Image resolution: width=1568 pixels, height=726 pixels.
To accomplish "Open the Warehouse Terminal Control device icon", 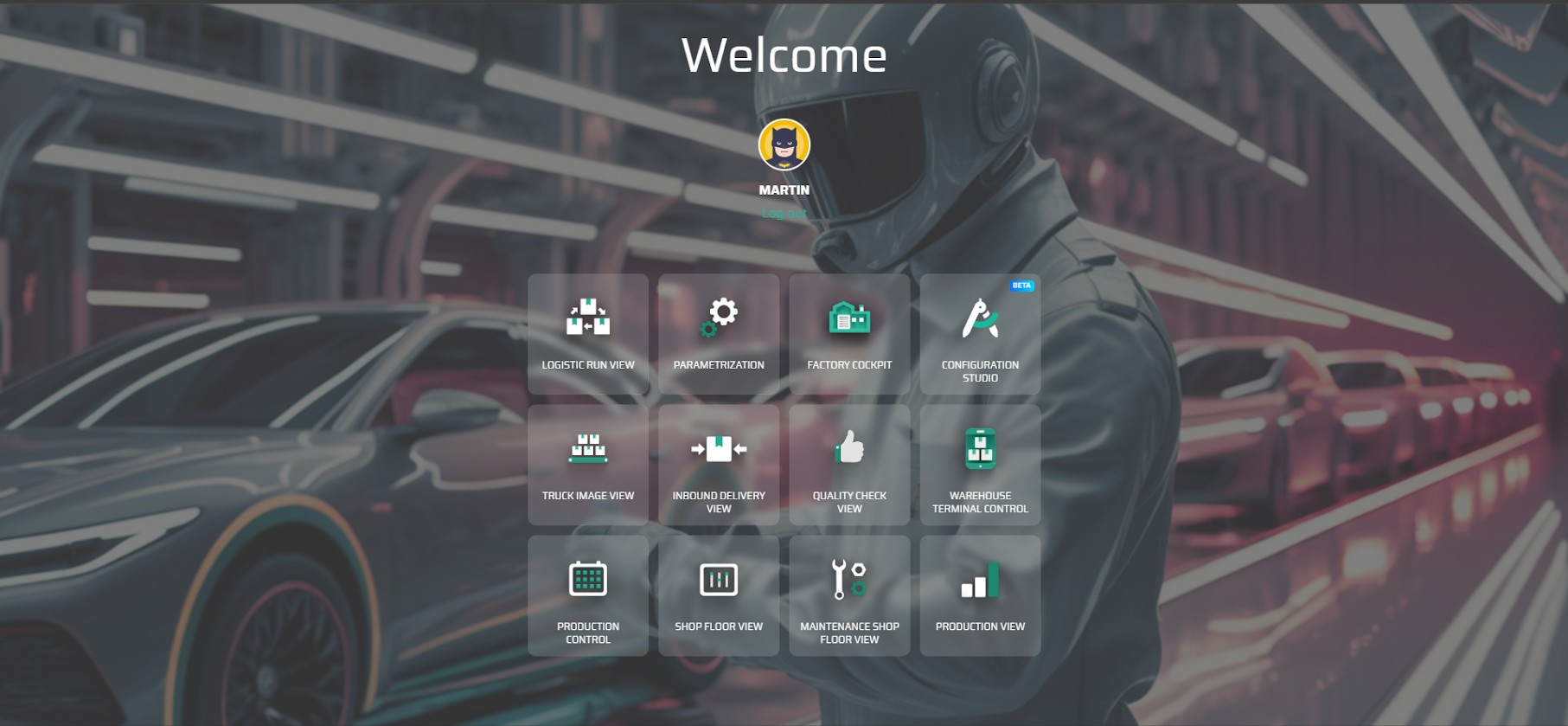I will pos(980,448).
